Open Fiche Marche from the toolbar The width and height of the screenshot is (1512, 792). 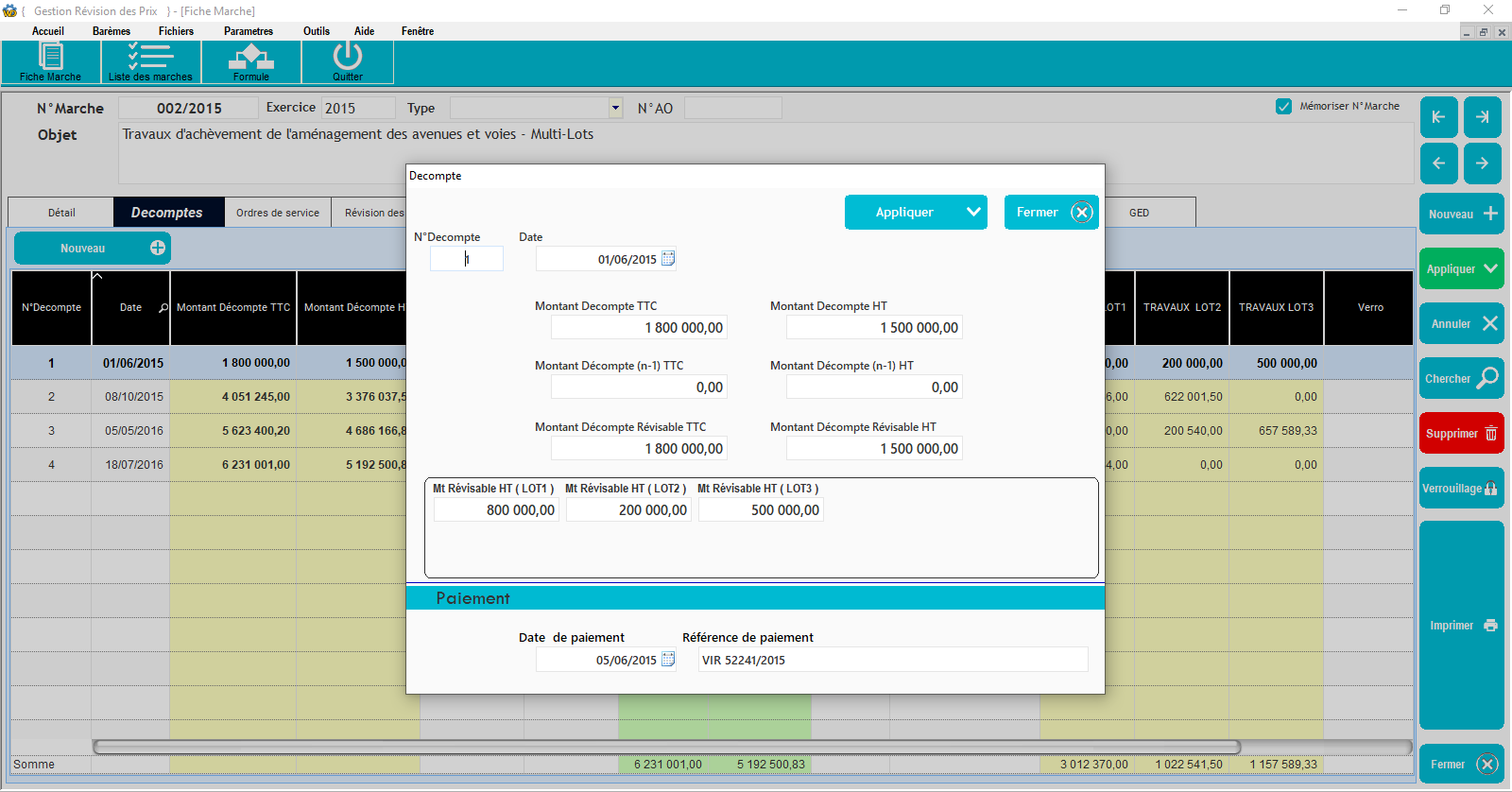pos(50,62)
